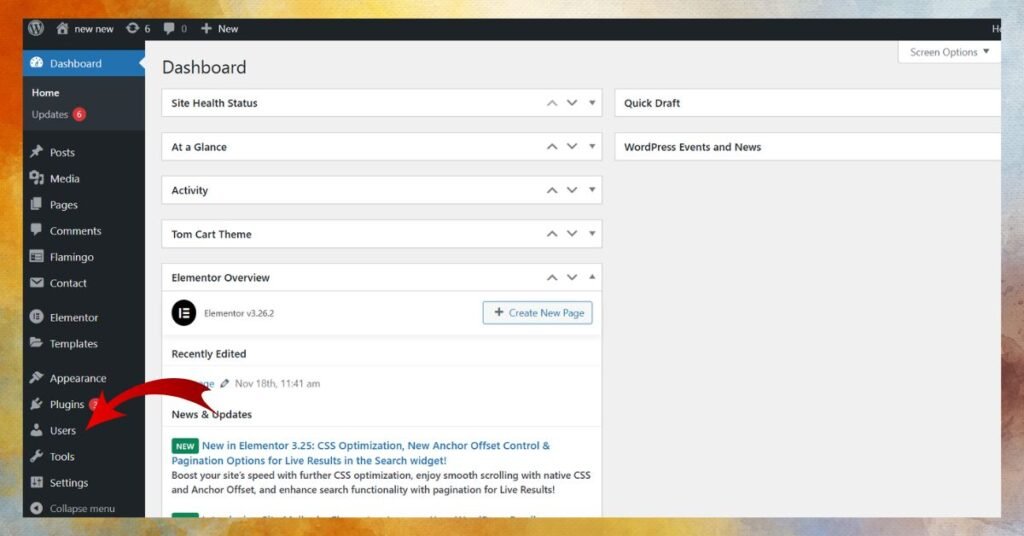The width and height of the screenshot is (1024, 536).
Task: Click the pencil edit icon beside Nov 18th
Action: coord(225,383)
